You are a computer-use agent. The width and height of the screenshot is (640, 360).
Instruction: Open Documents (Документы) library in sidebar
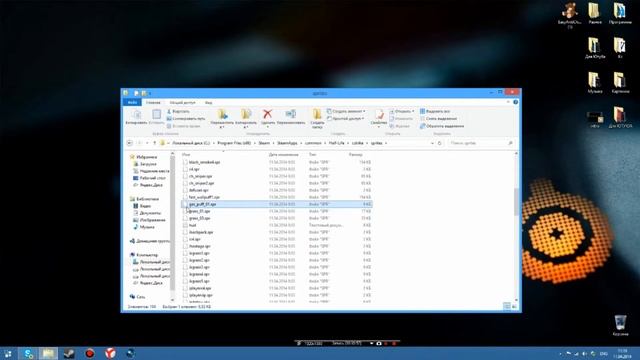(147, 213)
